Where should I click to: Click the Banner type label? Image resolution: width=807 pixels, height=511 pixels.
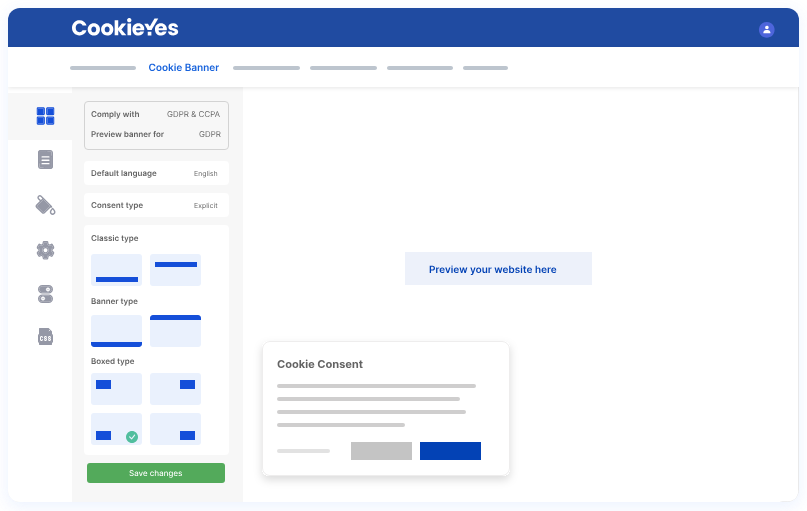coord(114,301)
